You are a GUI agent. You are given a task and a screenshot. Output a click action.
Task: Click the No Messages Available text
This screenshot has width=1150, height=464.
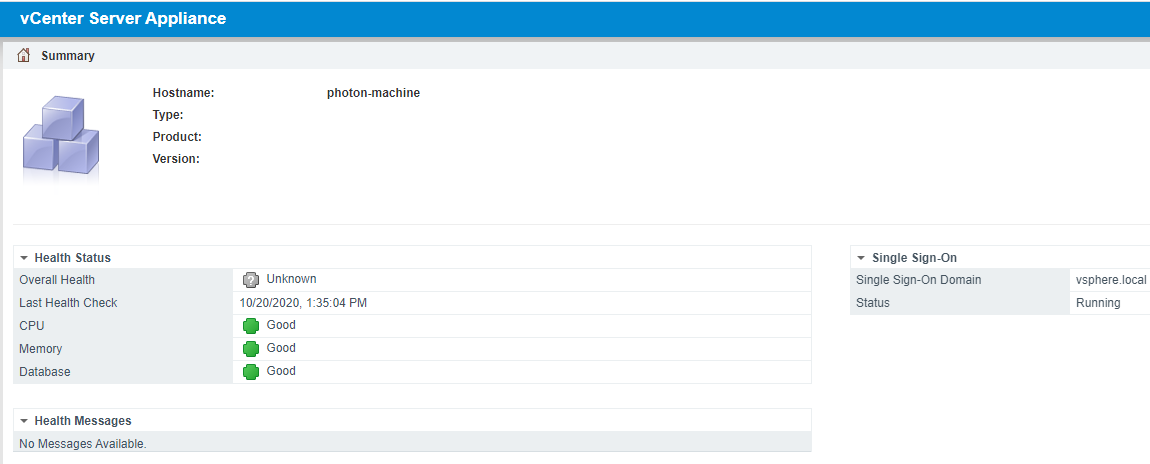[83, 443]
